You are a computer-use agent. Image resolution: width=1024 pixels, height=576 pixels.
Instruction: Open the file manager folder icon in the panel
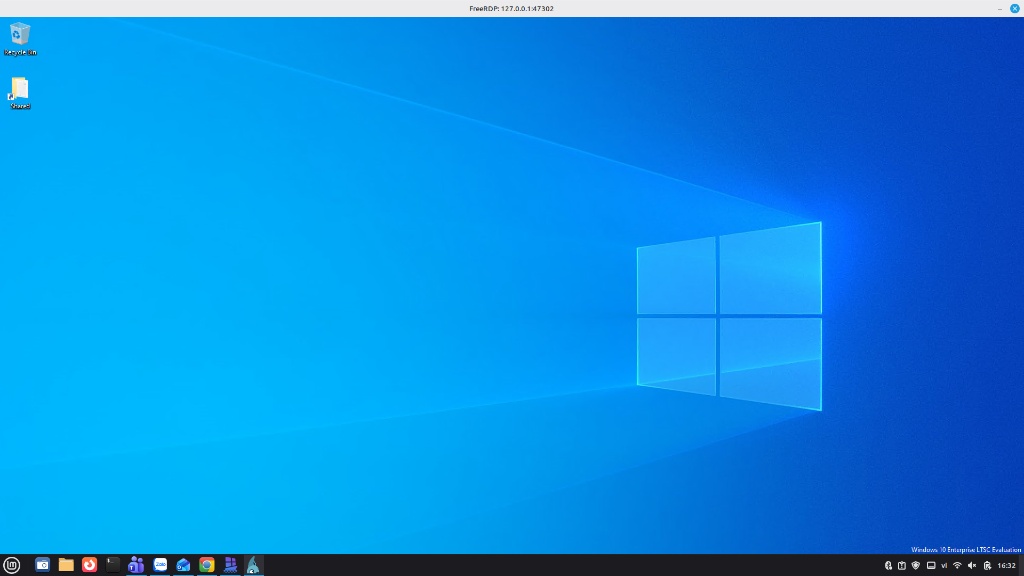coord(66,565)
